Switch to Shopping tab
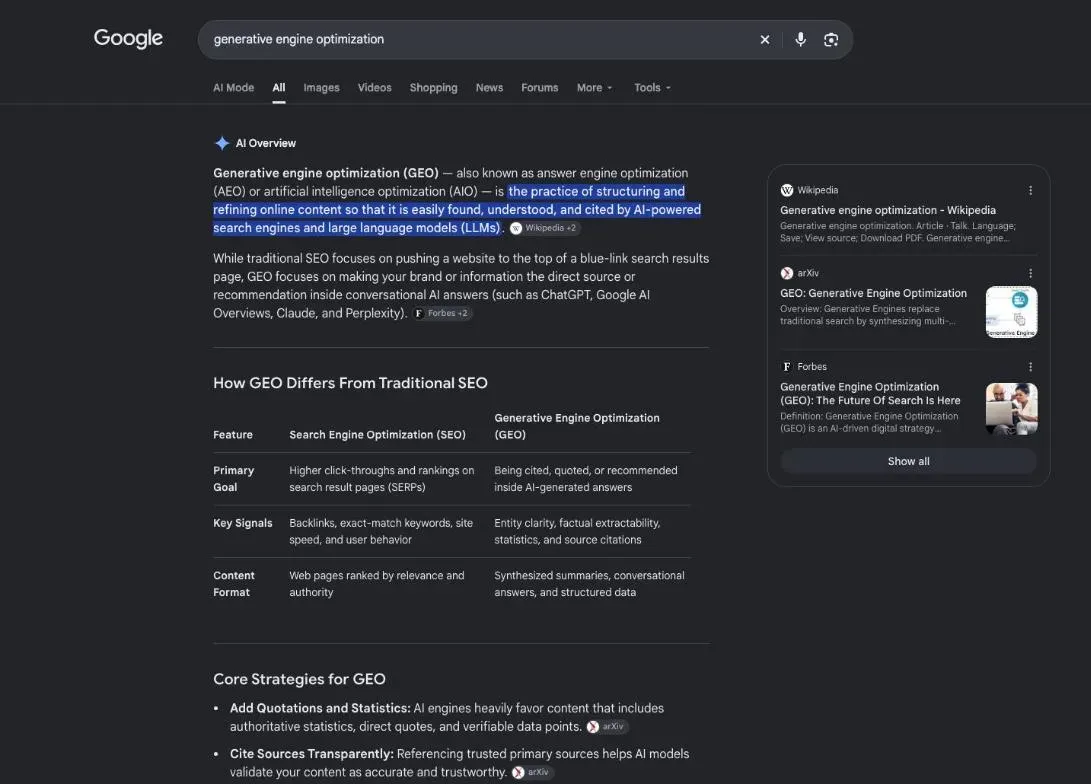Screen dimensions: 1091x784 433,88
